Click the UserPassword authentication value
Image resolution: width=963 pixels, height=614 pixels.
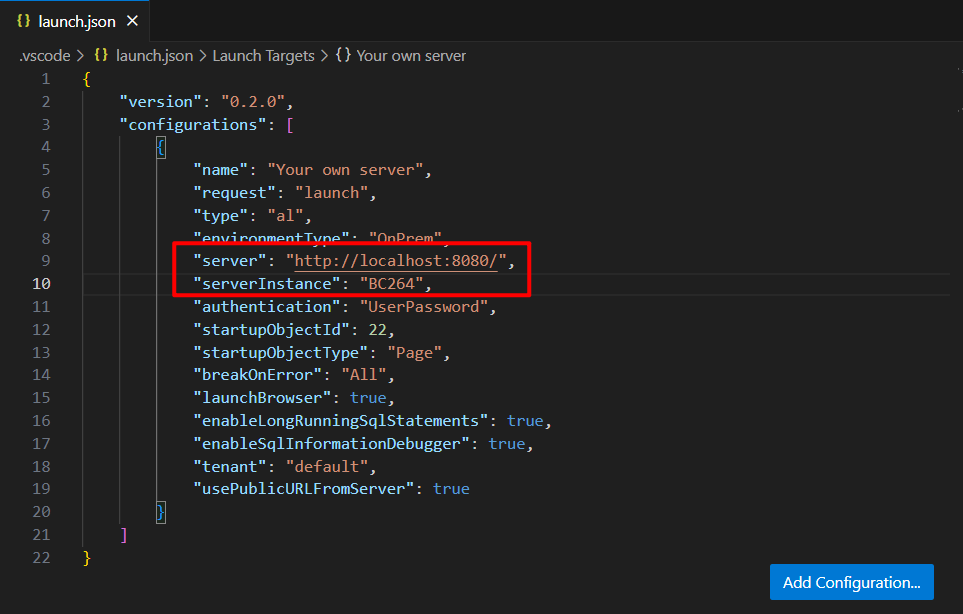[x=423, y=307]
